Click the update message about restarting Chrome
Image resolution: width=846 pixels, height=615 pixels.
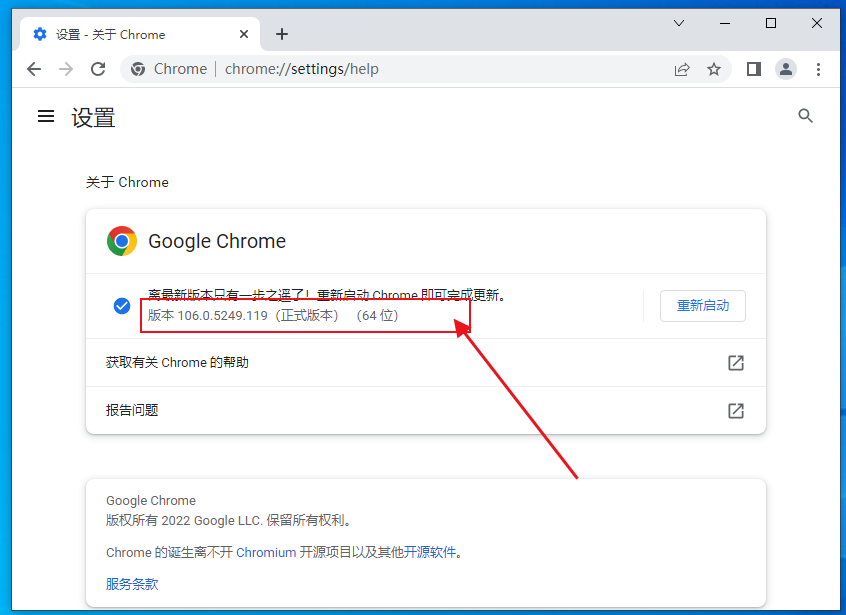(x=327, y=295)
